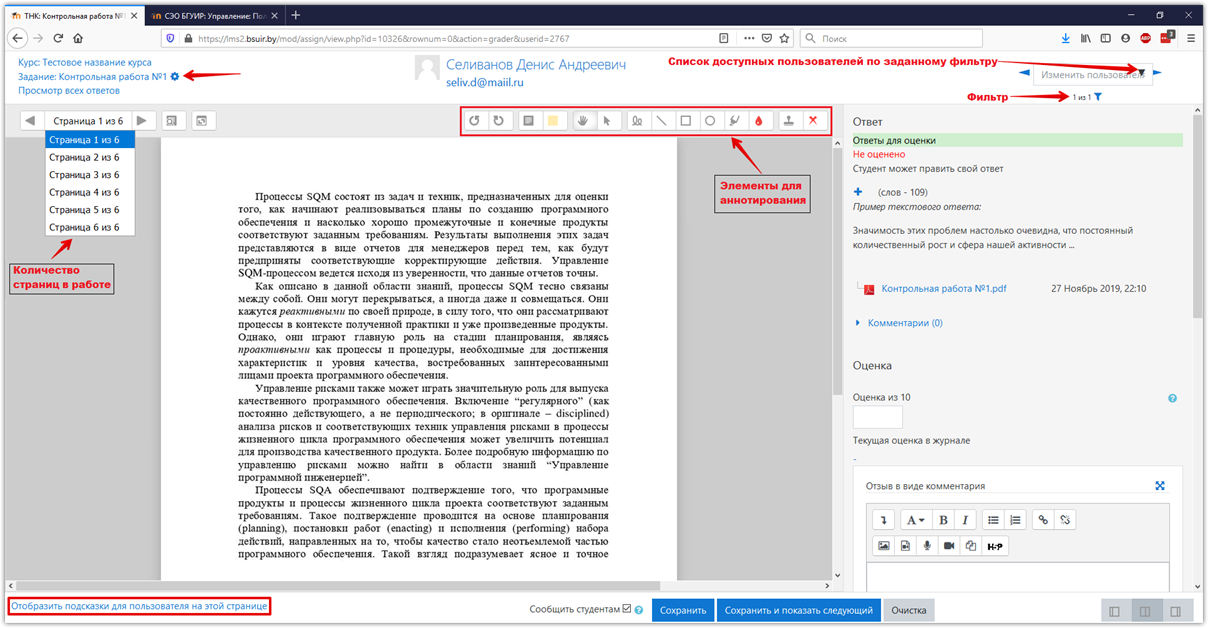Select Страница 4 из 6
Screen dimensions: 1208x628
click(x=89, y=192)
